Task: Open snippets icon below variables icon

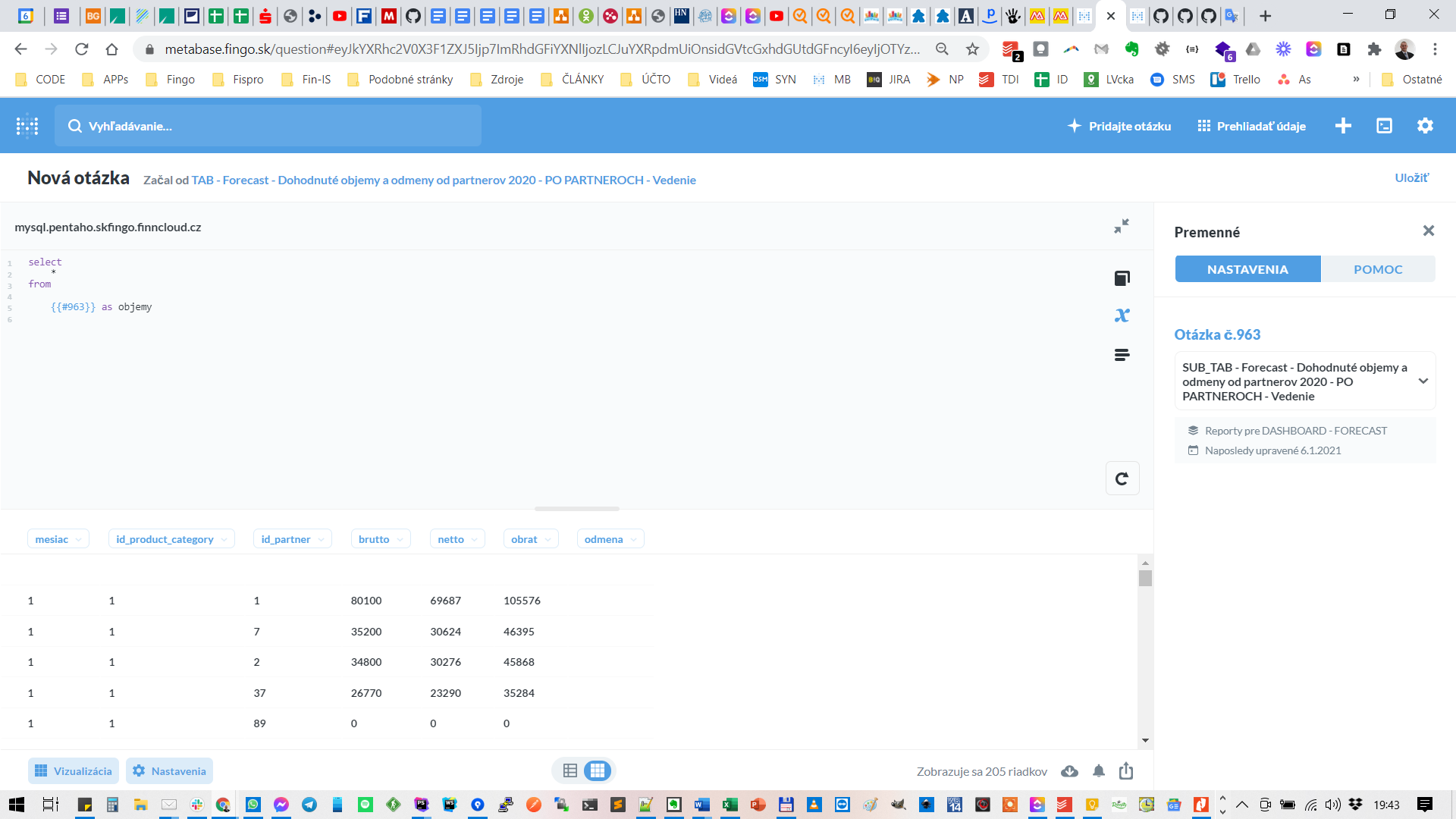Action: point(1122,354)
